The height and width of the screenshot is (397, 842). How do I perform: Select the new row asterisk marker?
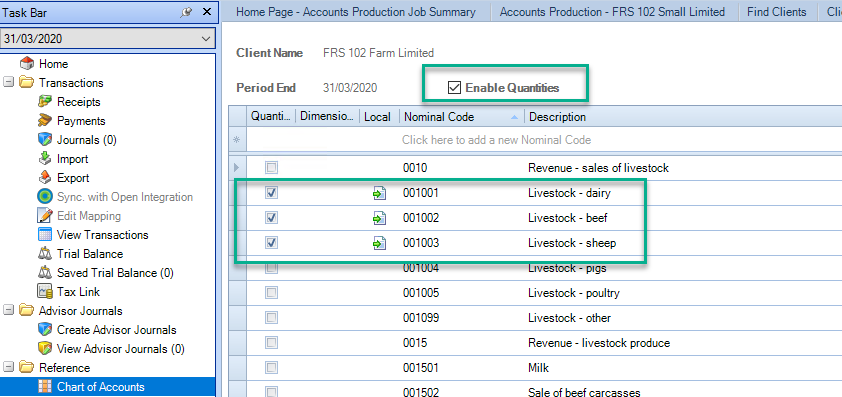(x=237, y=140)
